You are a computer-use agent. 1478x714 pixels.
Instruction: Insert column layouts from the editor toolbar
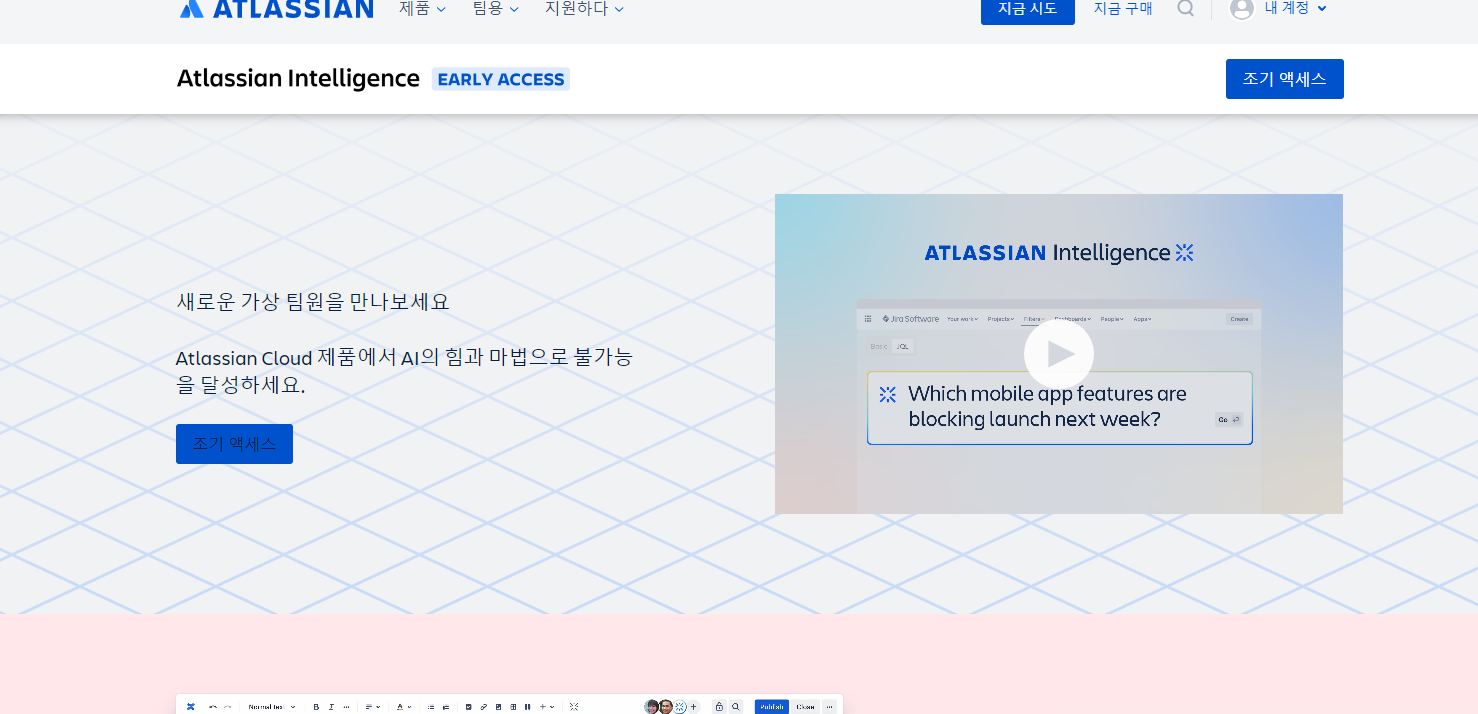528,707
